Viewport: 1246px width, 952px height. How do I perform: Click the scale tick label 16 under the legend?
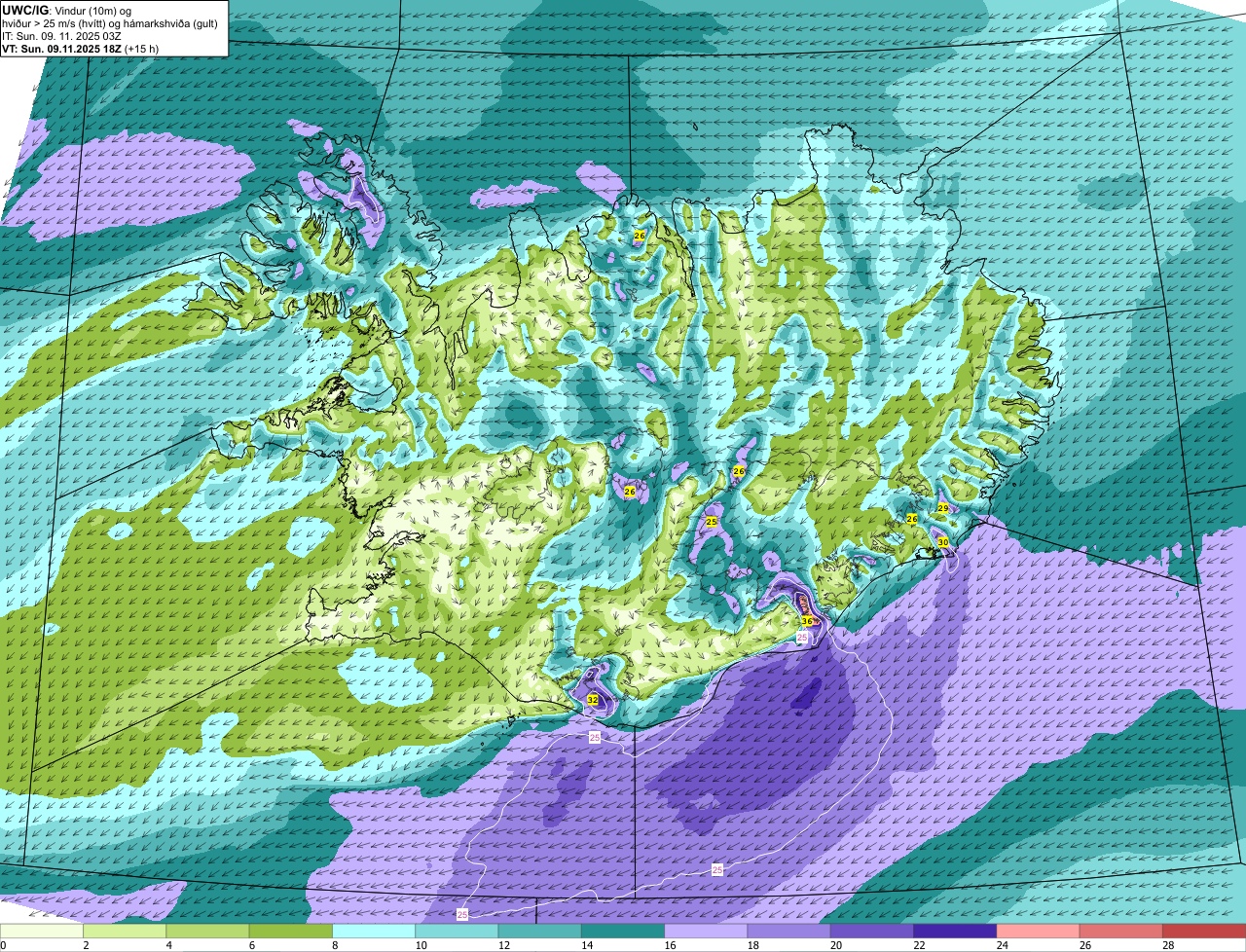(x=668, y=945)
